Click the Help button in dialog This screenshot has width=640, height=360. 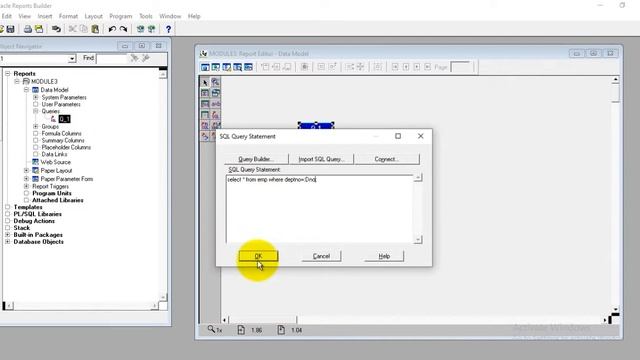384,256
